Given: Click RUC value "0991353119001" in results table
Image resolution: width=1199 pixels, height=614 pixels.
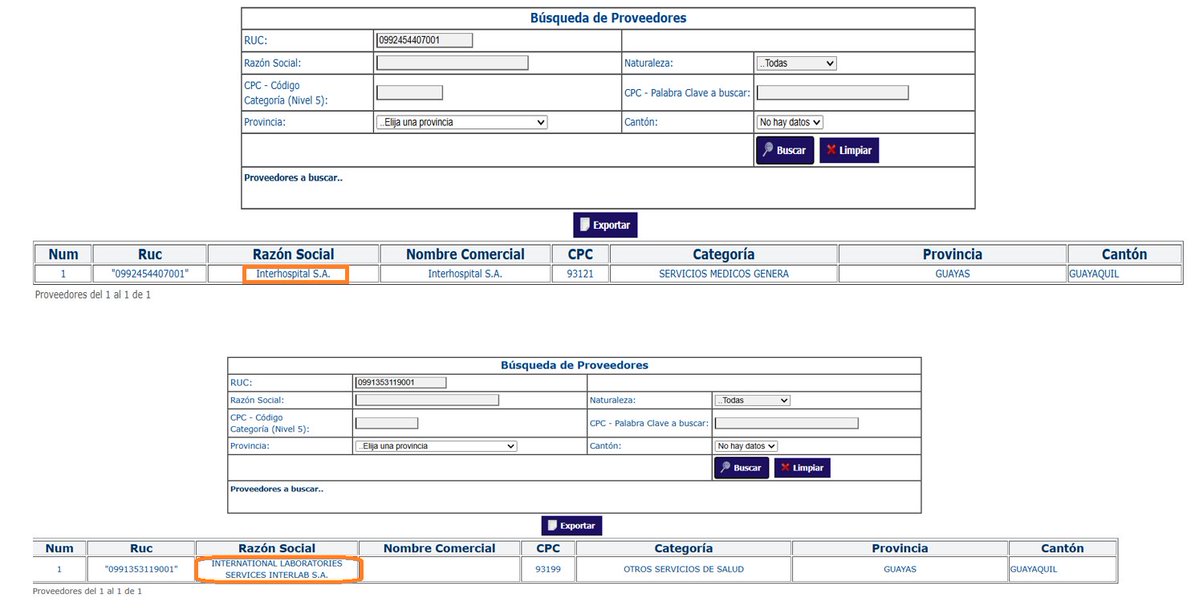Looking at the screenshot, I should (141, 569).
